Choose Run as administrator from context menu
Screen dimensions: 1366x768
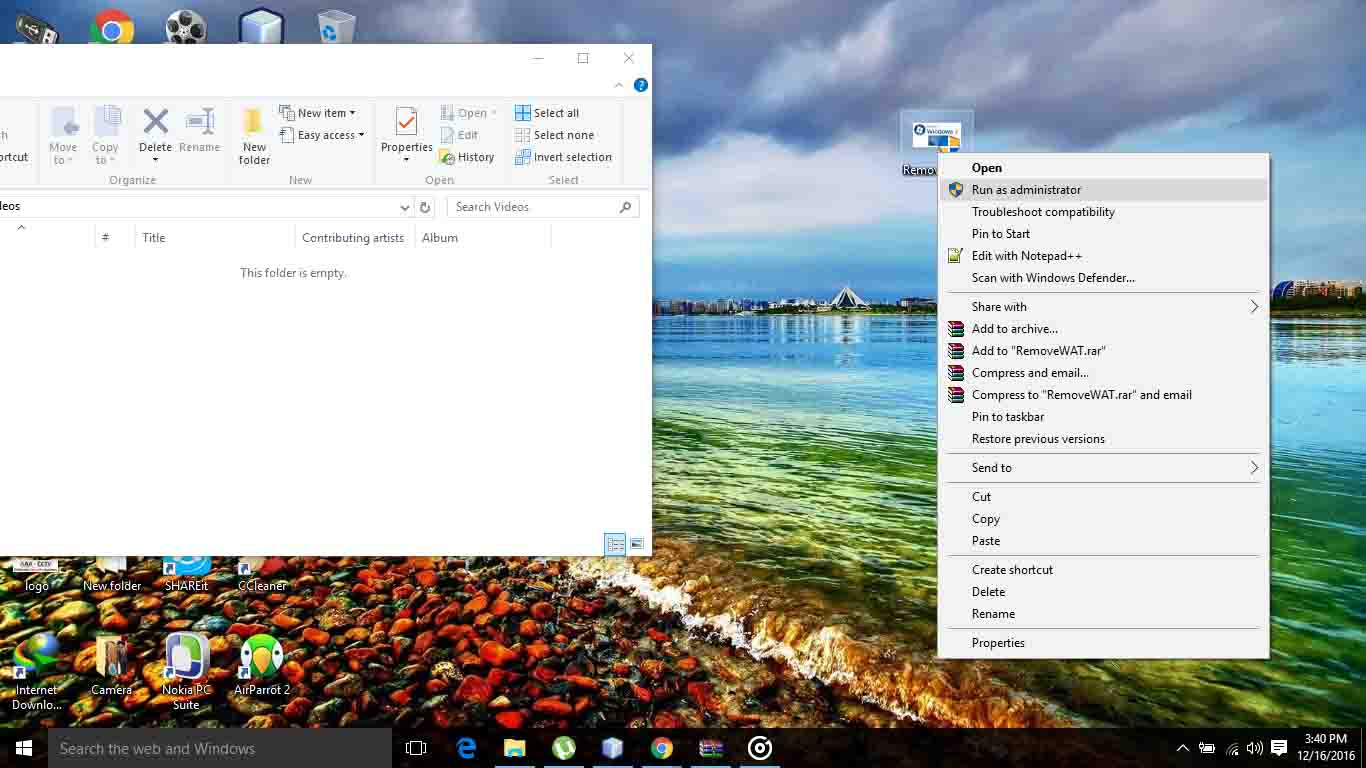tap(1026, 189)
